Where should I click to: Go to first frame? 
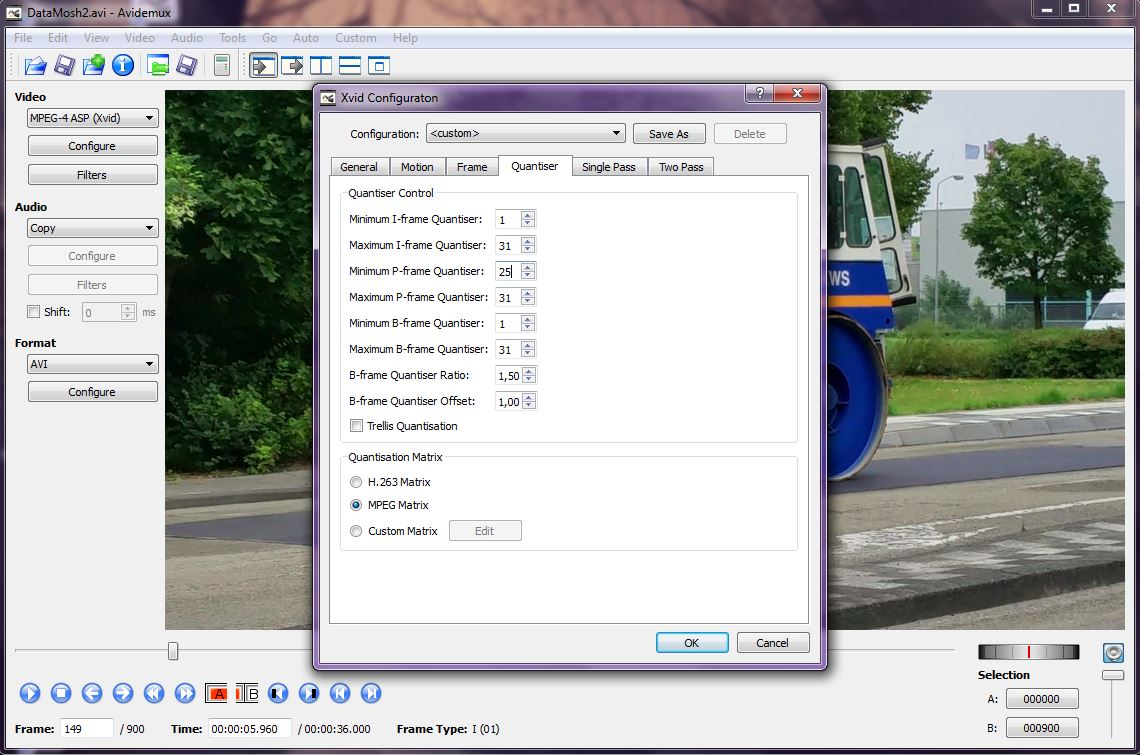[340, 693]
